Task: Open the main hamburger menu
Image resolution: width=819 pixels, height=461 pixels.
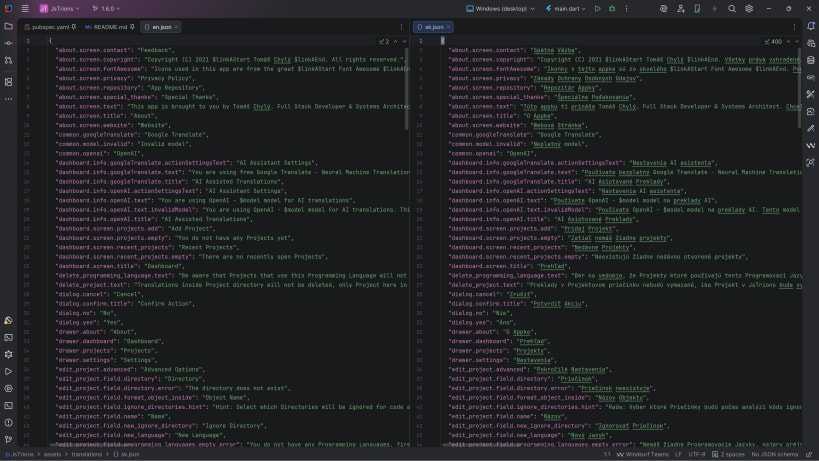Action: click(25, 8)
